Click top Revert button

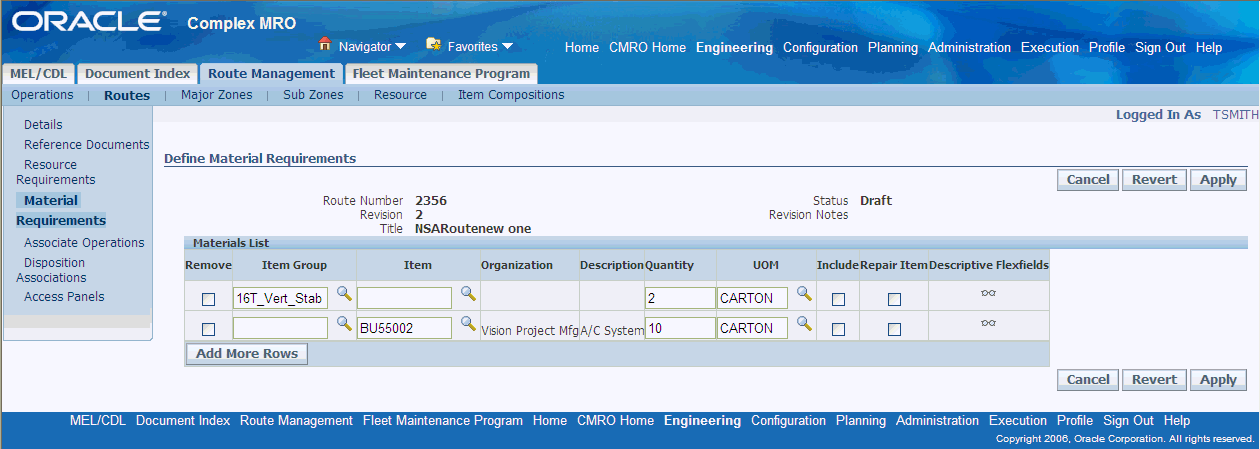[x=1154, y=180]
